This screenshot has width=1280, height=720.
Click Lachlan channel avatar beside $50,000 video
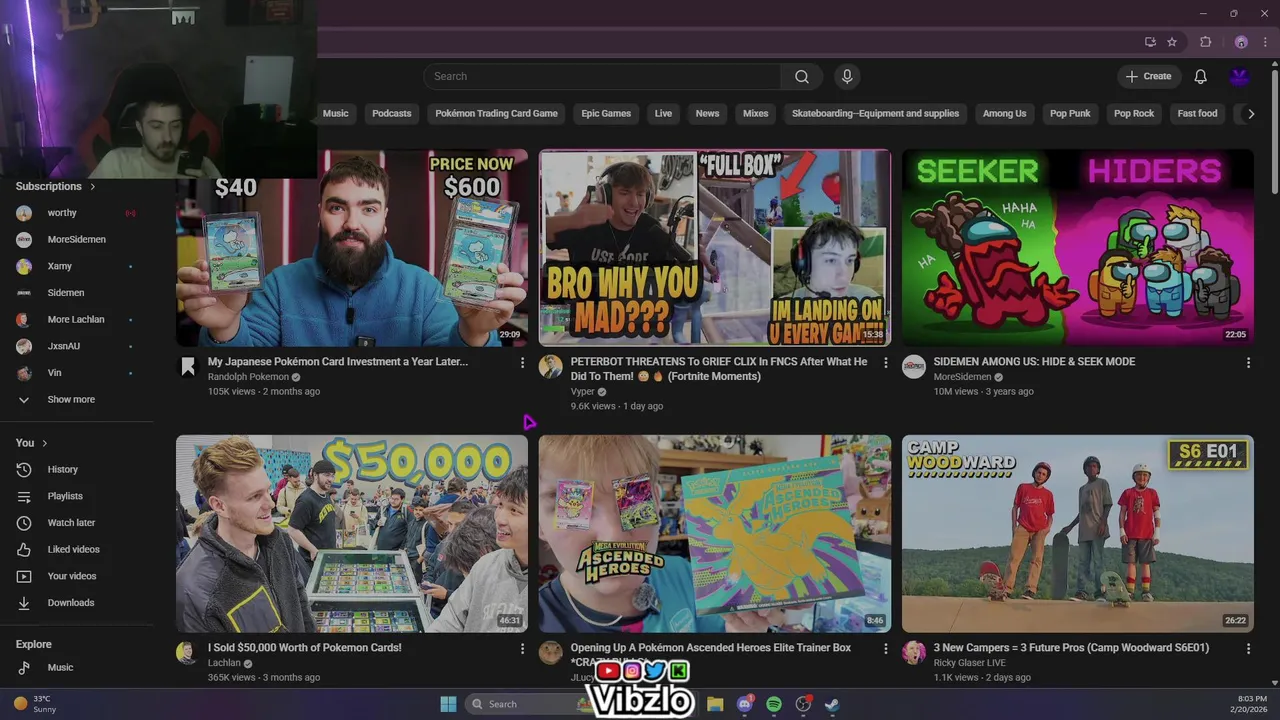tap(188, 652)
